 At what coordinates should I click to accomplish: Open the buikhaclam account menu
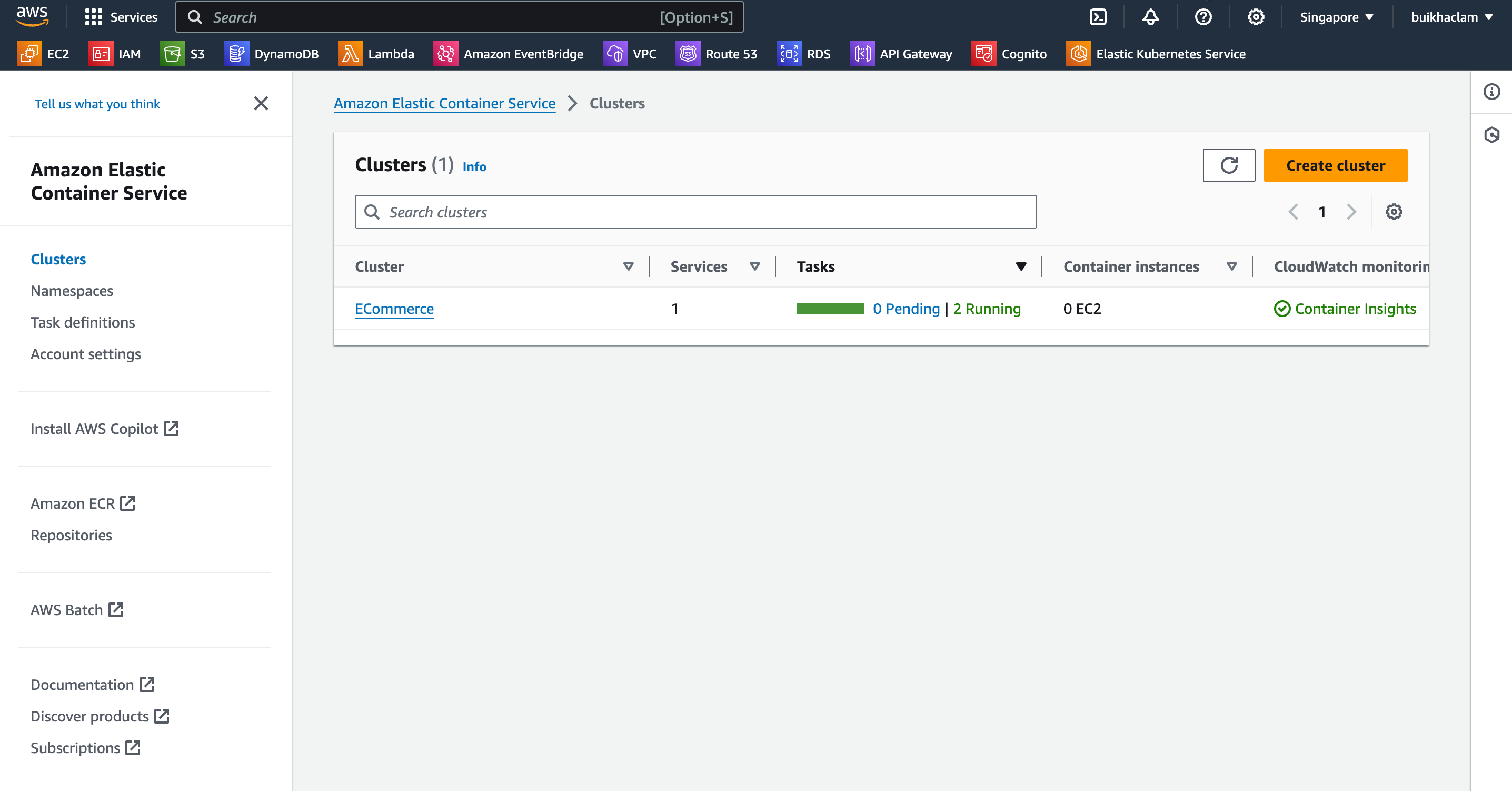pyautogui.click(x=1453, y=17)
